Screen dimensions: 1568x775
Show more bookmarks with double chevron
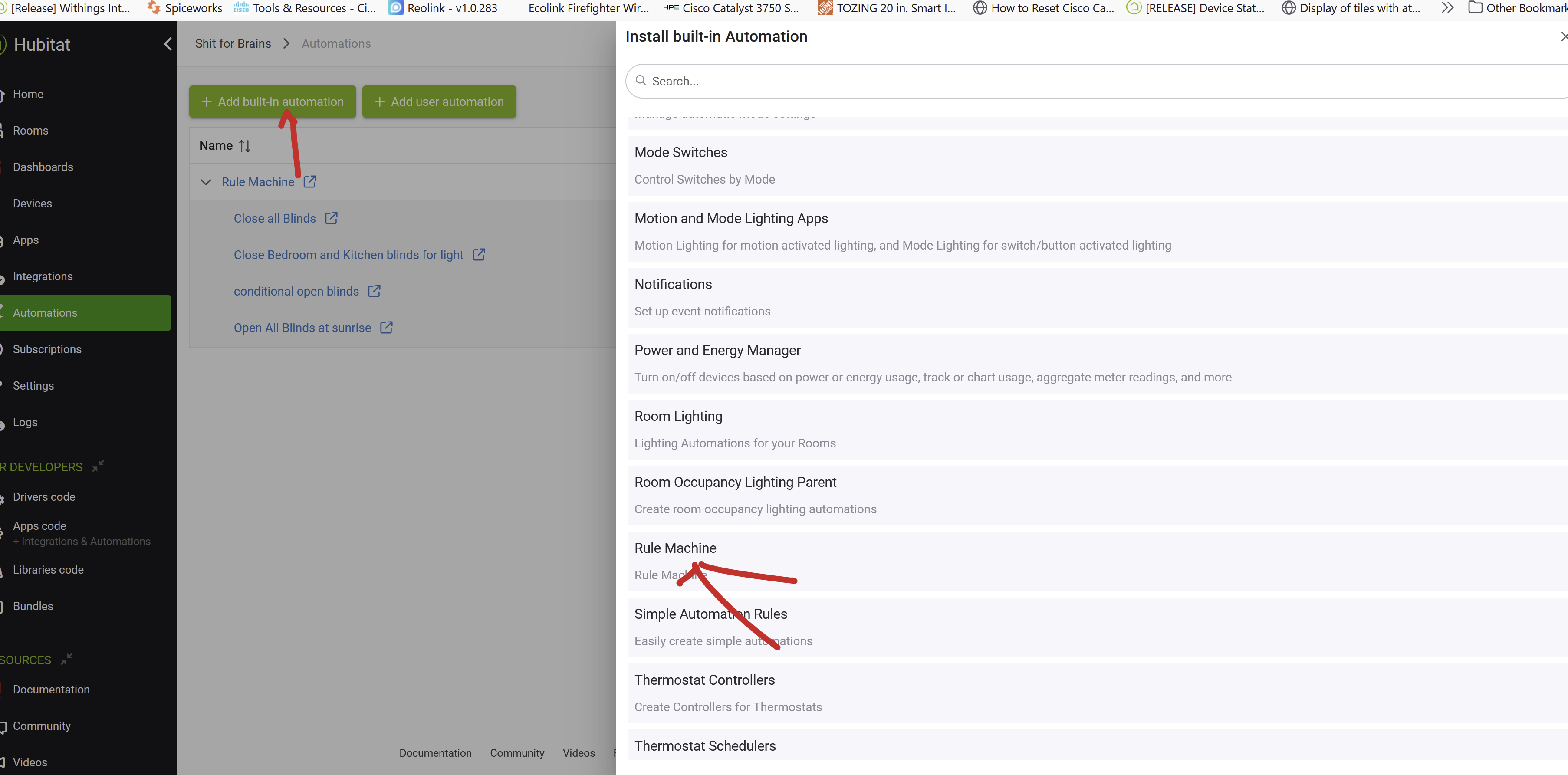tap(1447, 8)
